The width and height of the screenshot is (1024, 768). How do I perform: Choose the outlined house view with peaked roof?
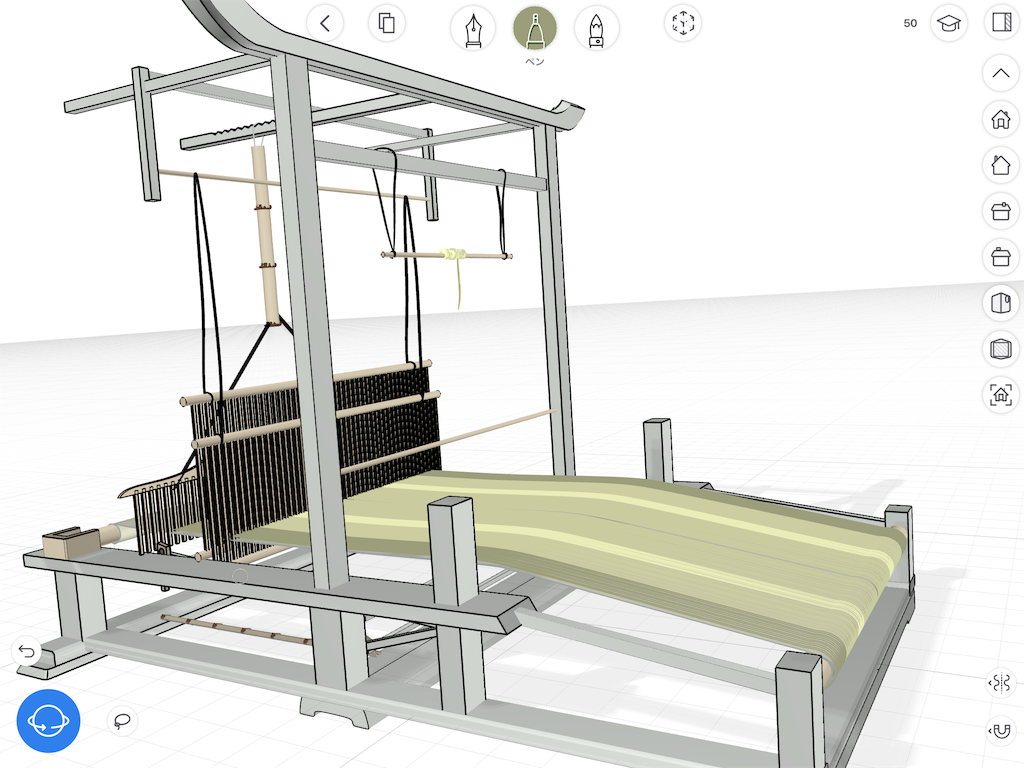[x=1001, y=165]
